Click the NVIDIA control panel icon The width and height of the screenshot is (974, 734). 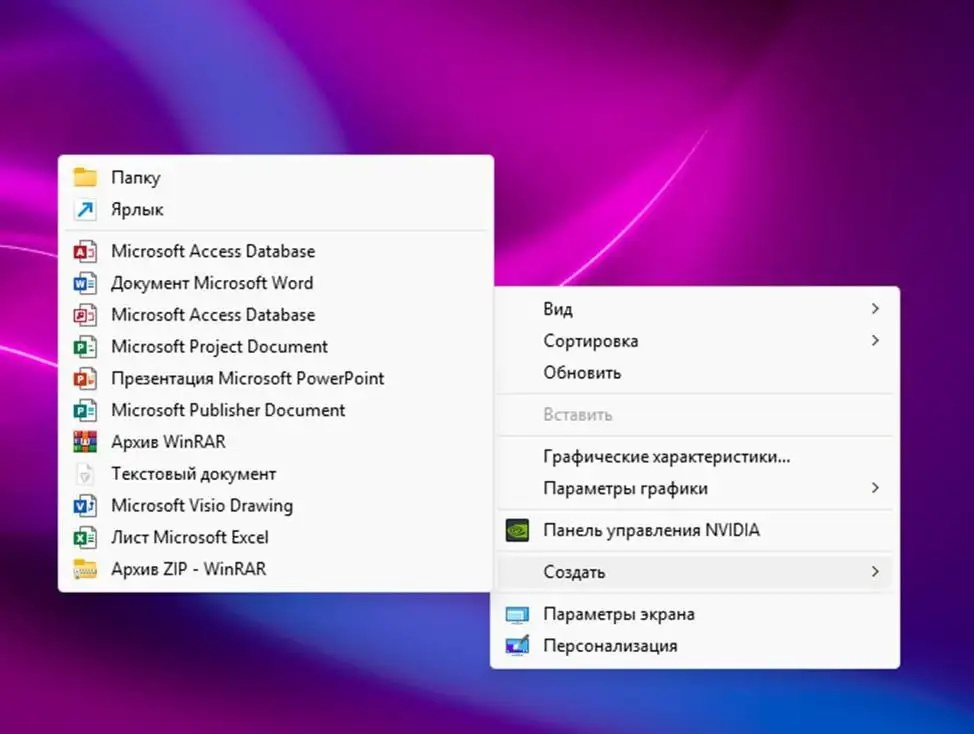click(x=516, y=530)
